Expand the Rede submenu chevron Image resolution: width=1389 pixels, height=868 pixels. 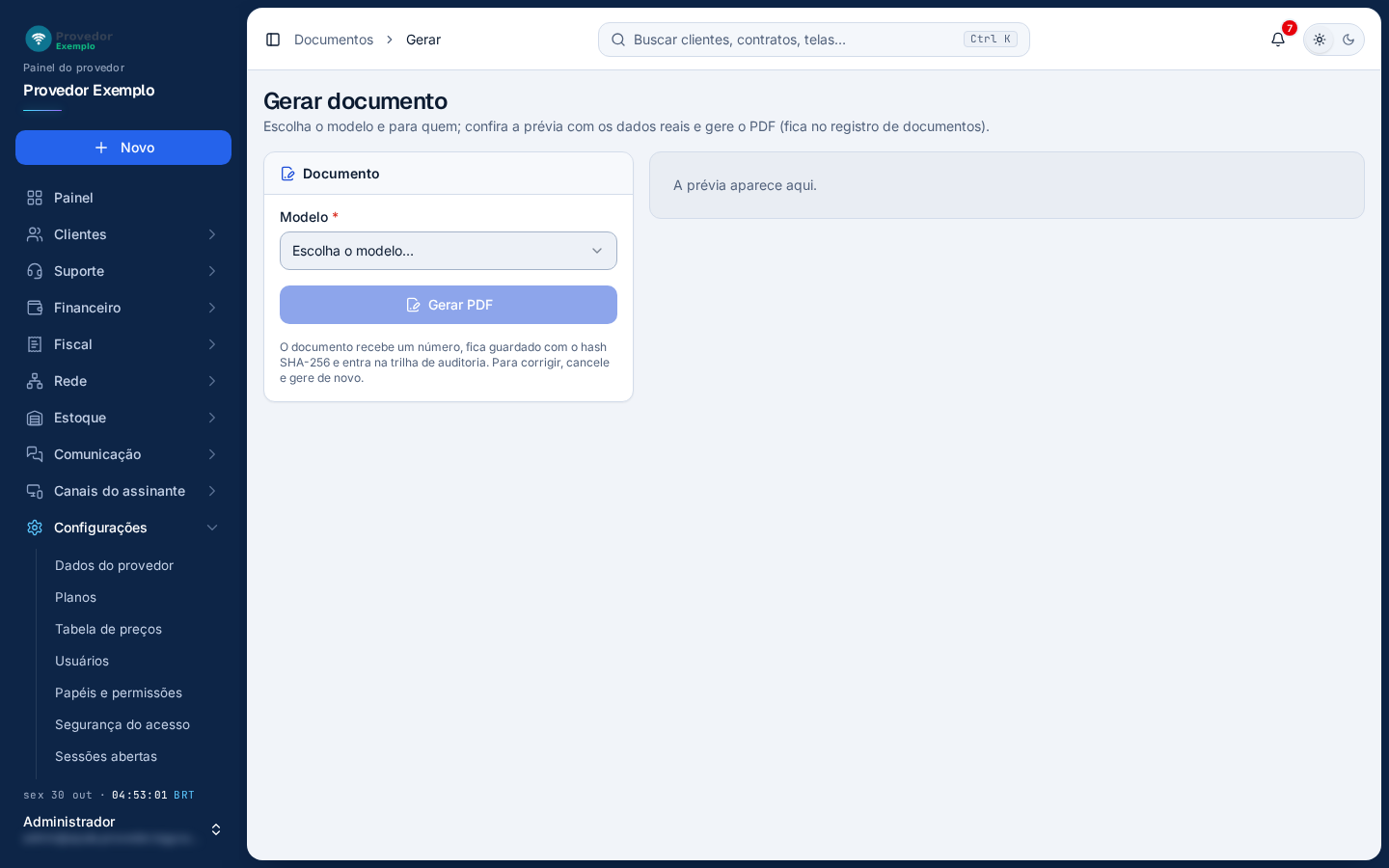(212, 381)
